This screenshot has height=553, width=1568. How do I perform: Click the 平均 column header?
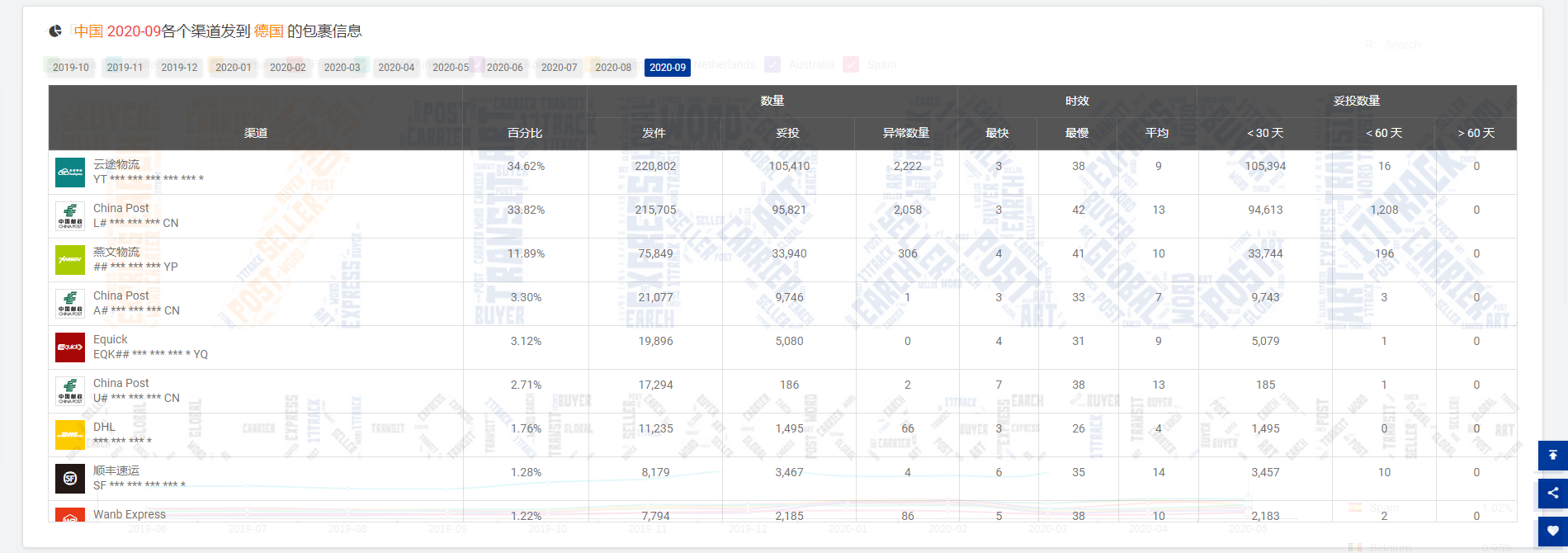1157,133
